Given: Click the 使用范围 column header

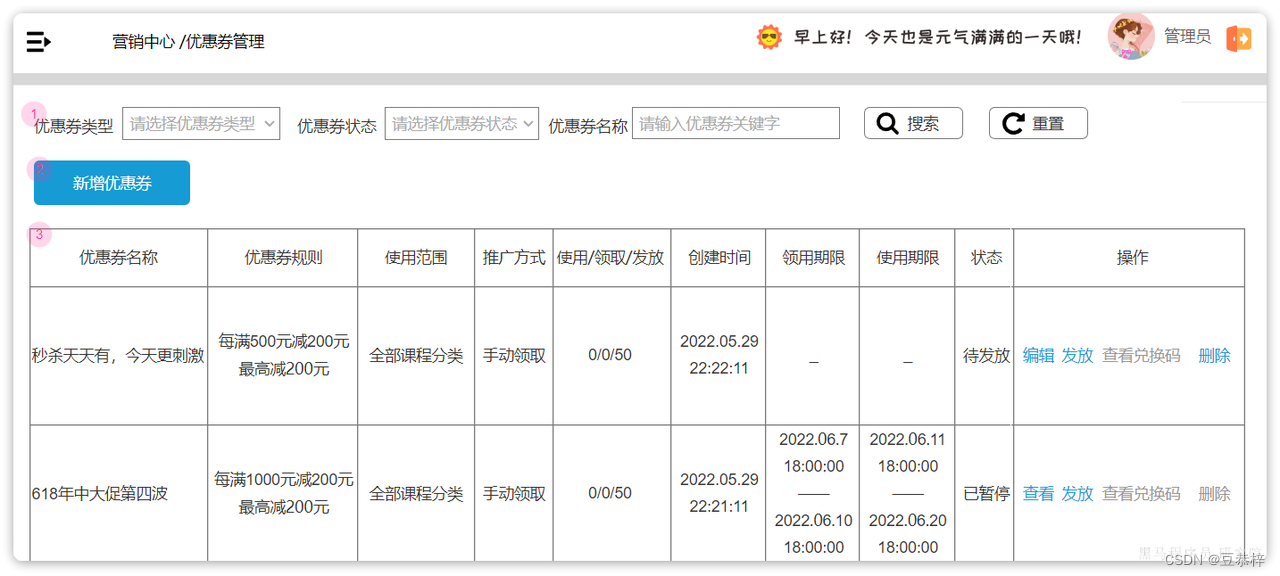Looking at the screenshot, I should [416, 258].
